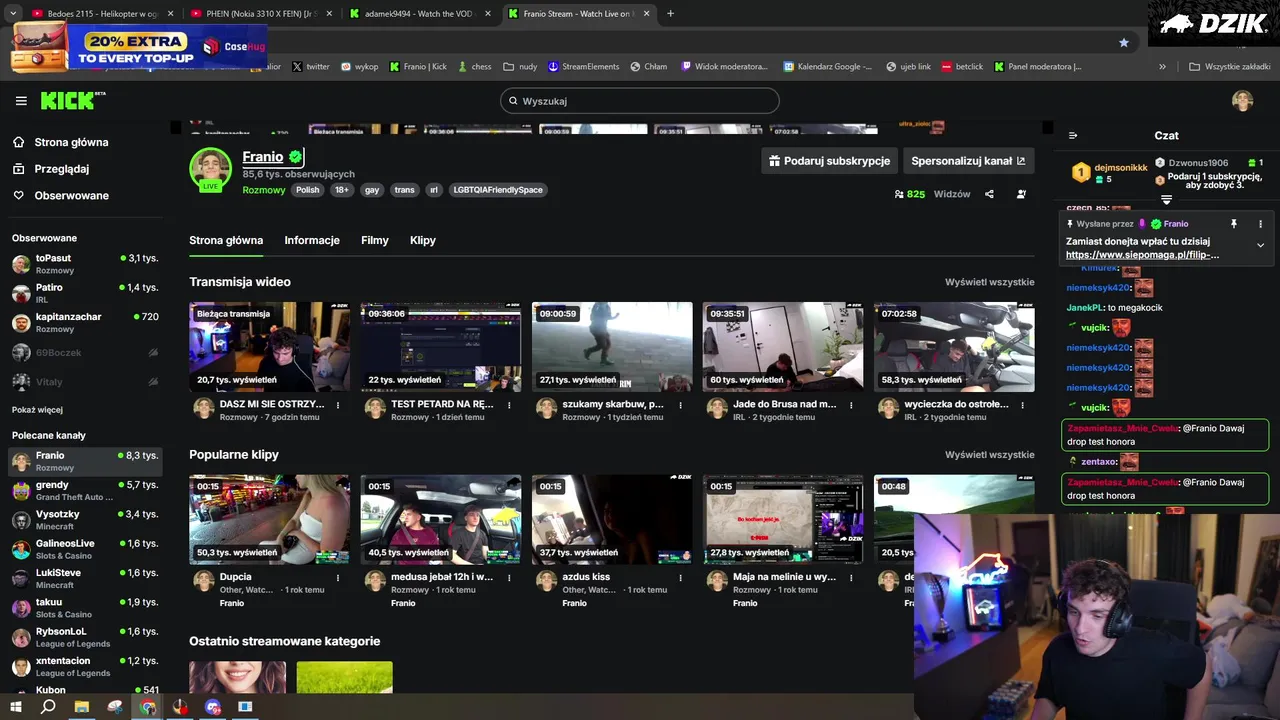Click the person icon next to the share icon
Screen dimensions: 1280x720
[1021, 194]
